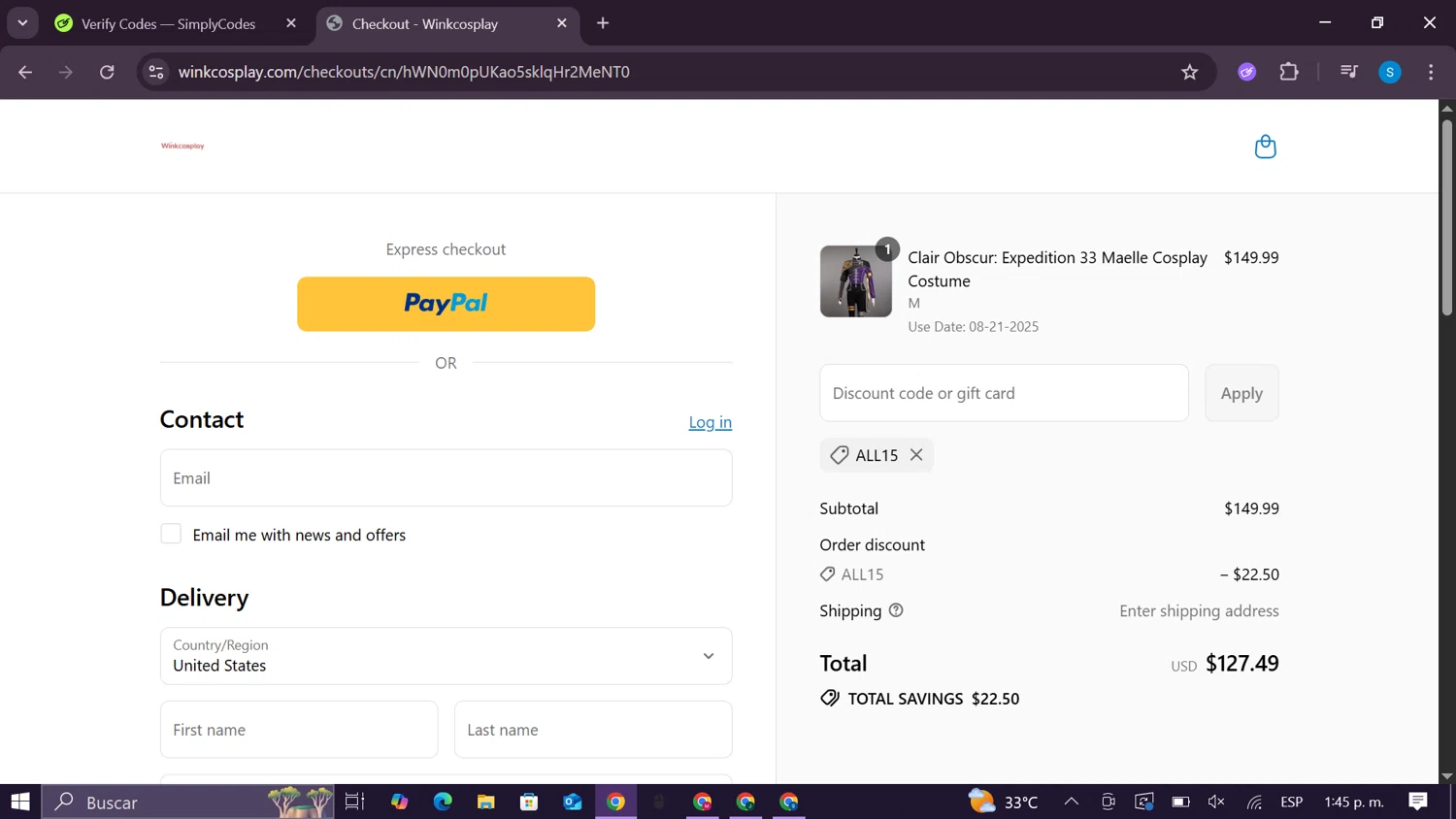Click the Clair Obscur product title

tap(1057, 269)
